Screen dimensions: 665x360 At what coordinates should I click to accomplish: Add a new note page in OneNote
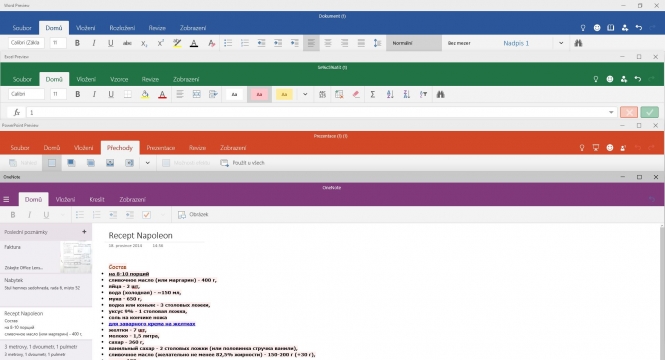84,232
